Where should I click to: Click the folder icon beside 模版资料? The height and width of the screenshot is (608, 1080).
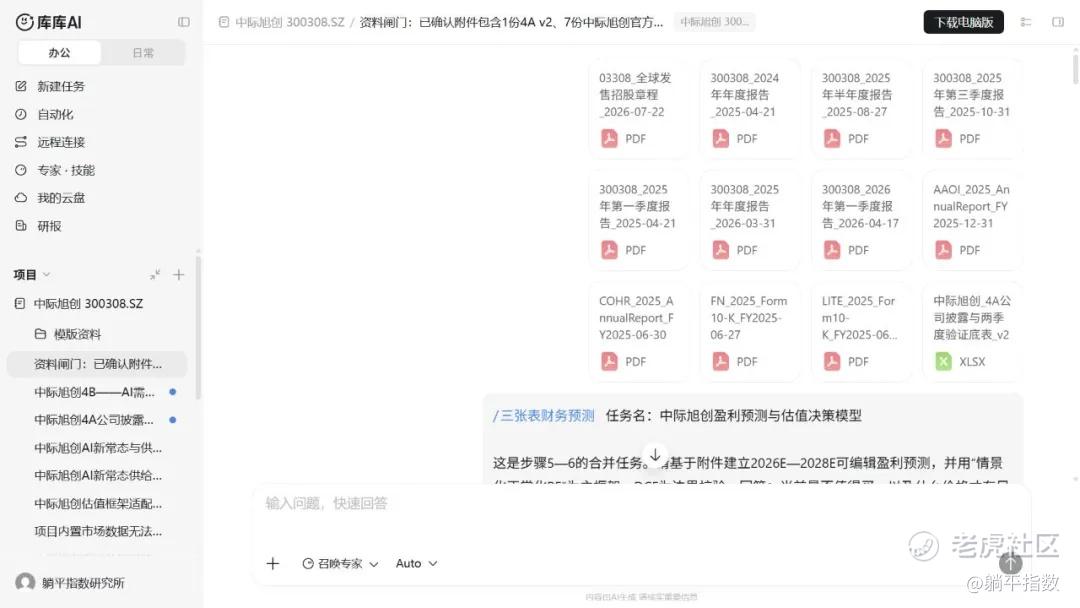coord(41,334)
